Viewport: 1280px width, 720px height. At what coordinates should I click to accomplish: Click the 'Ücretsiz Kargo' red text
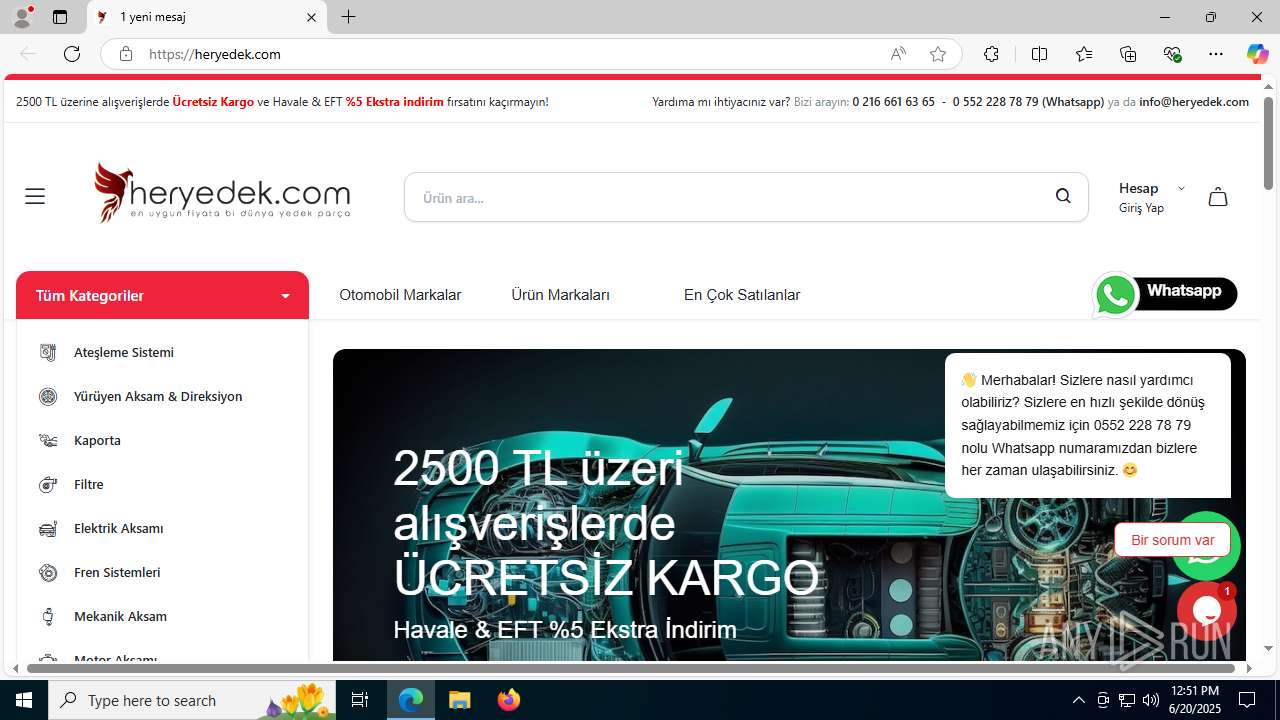(213, 101)
